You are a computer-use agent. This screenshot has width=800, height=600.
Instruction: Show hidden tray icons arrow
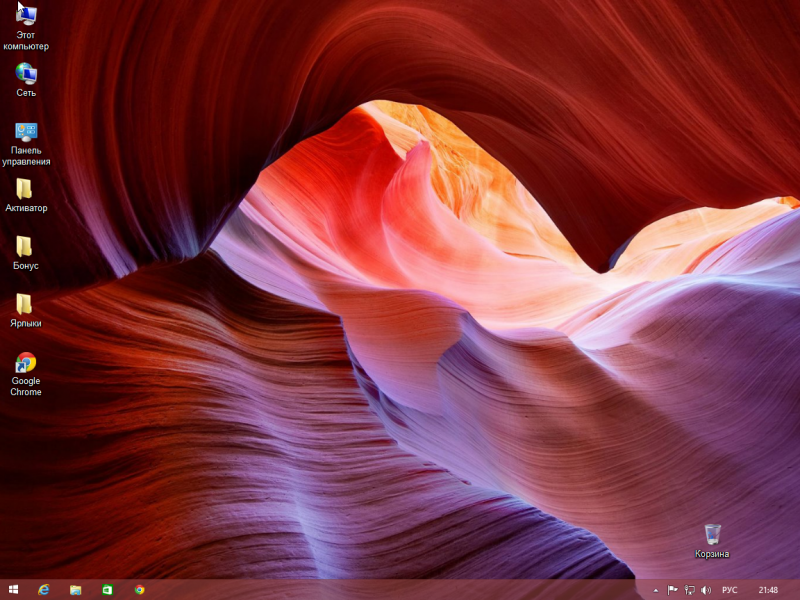click(x=656, y=590)
